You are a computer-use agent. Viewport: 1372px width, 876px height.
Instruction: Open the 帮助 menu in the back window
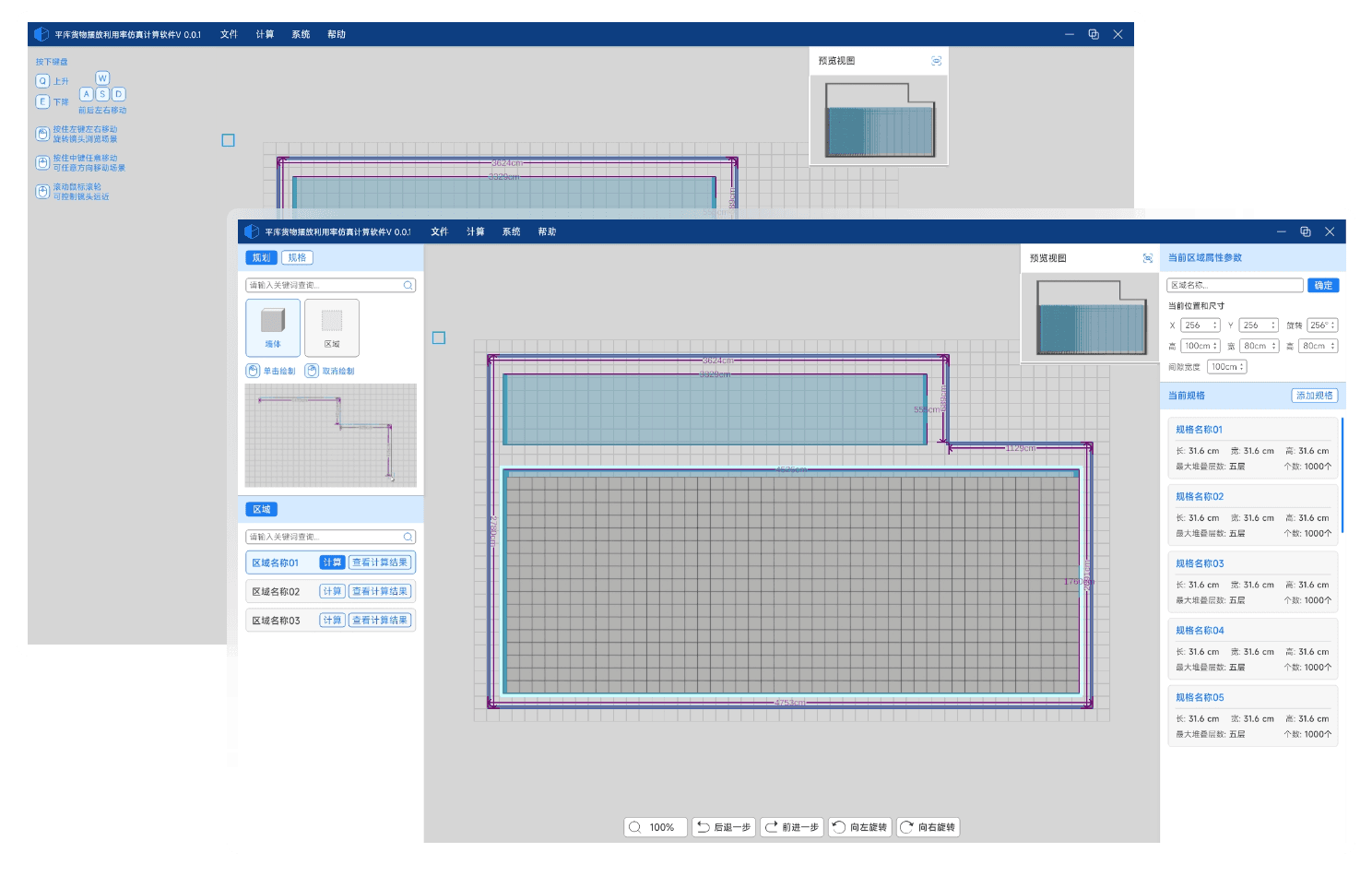337,34
